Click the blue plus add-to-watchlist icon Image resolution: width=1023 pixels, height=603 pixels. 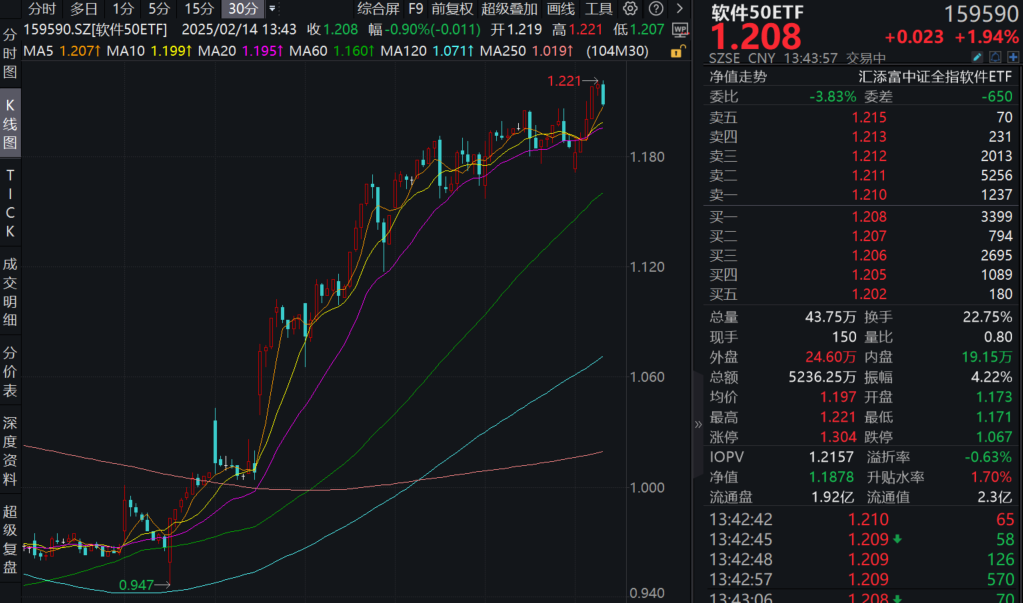pyautogui.click(x=1013, y=57)
